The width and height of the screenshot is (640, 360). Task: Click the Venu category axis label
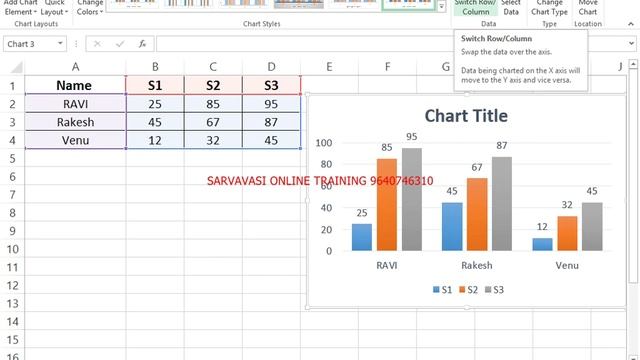(567, 265)
